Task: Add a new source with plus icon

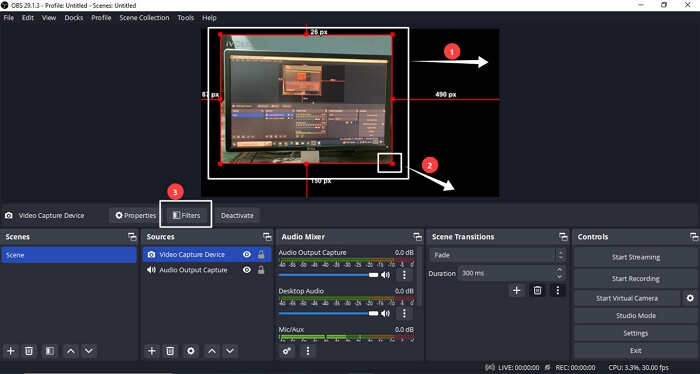Action: [152, 351]
